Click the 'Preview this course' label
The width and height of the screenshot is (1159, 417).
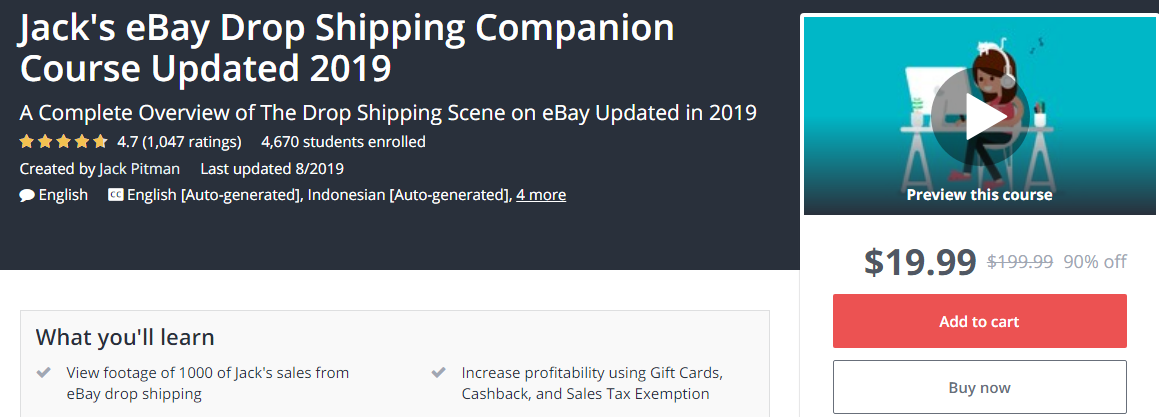click(x=979, y=195)
